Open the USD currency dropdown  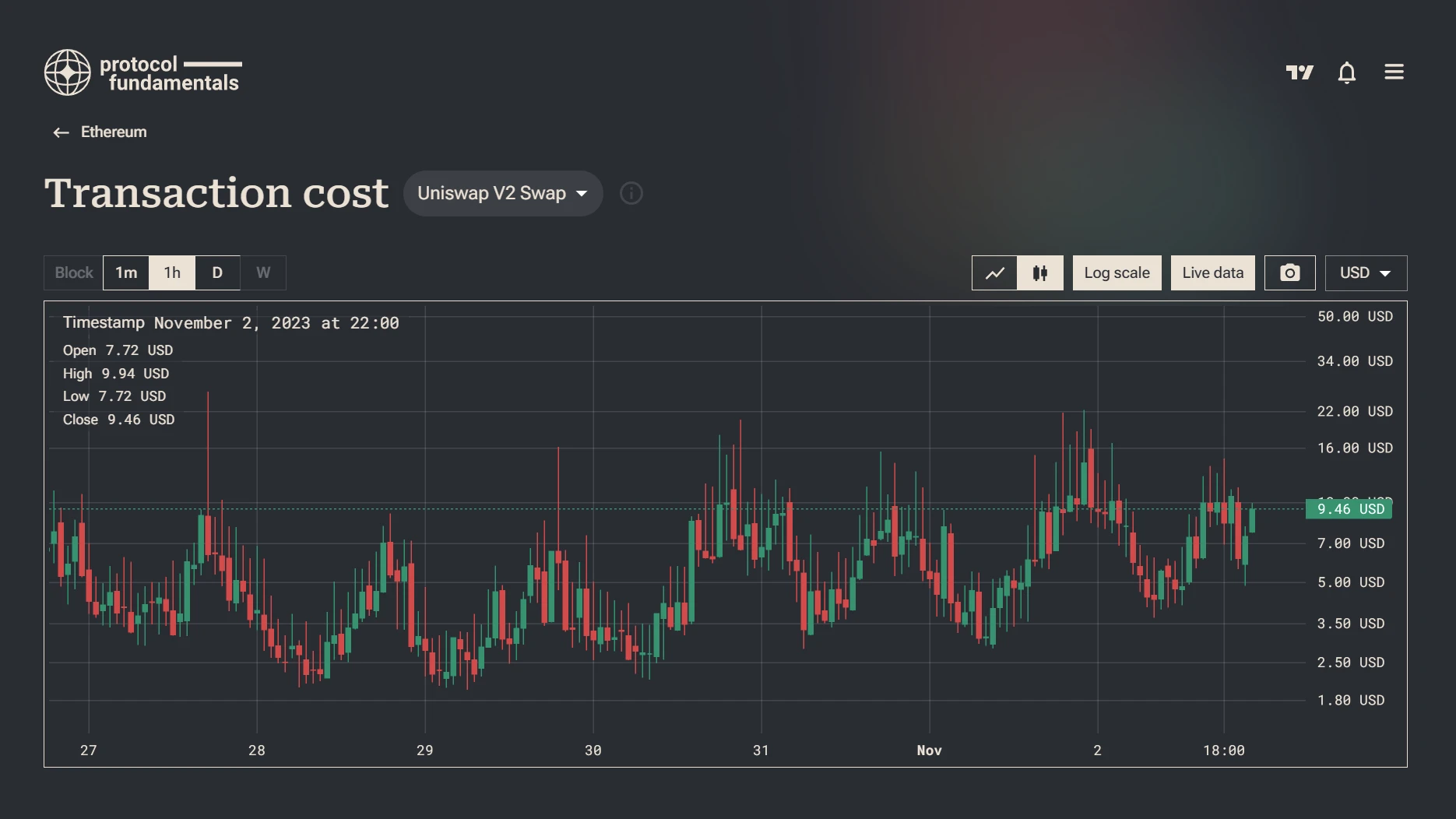(1365, 273)
